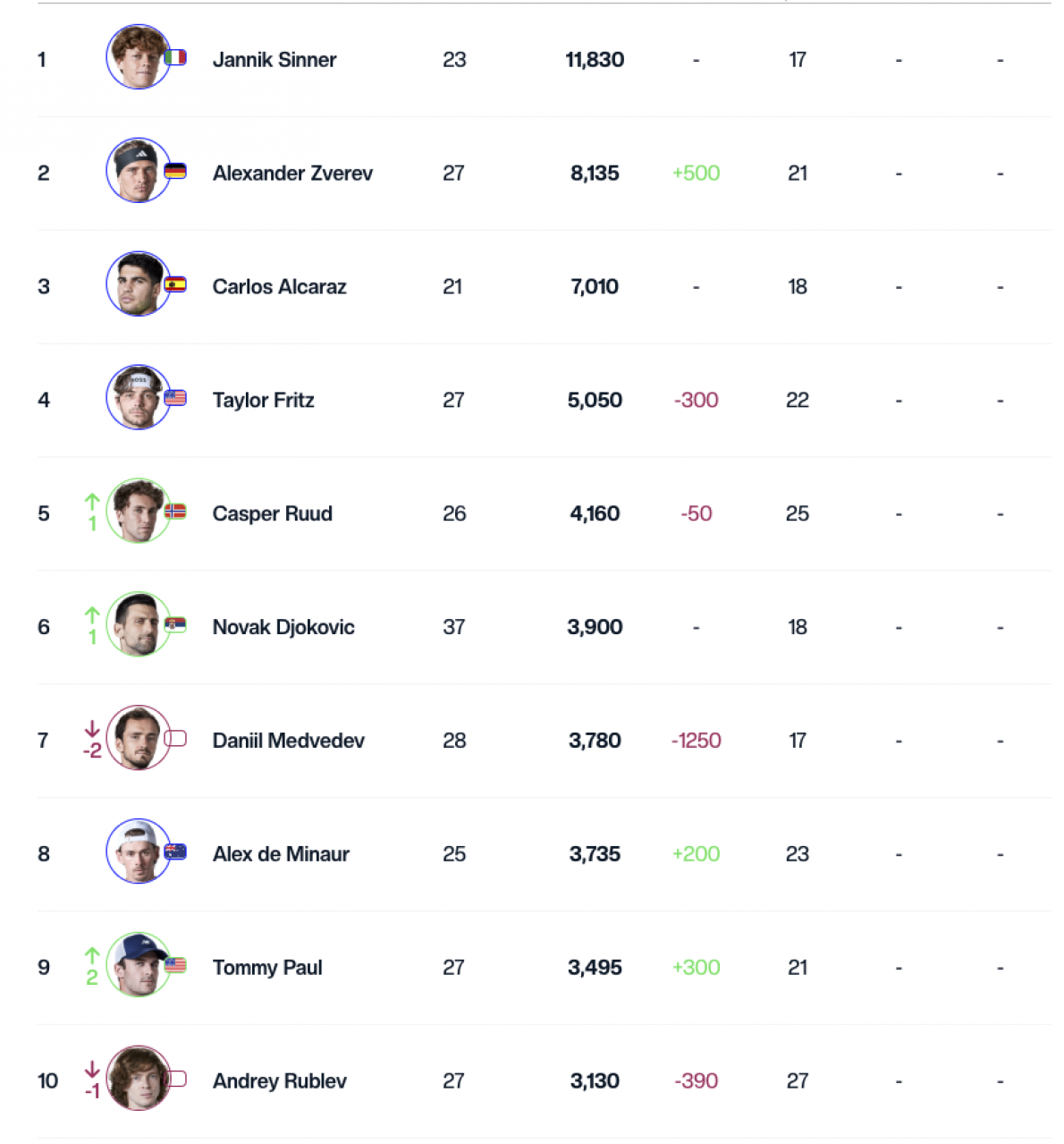Open Alexander Zverev's avatar image
The width and height of the screenshot is (1064, 1144).
tap(139, 170)
